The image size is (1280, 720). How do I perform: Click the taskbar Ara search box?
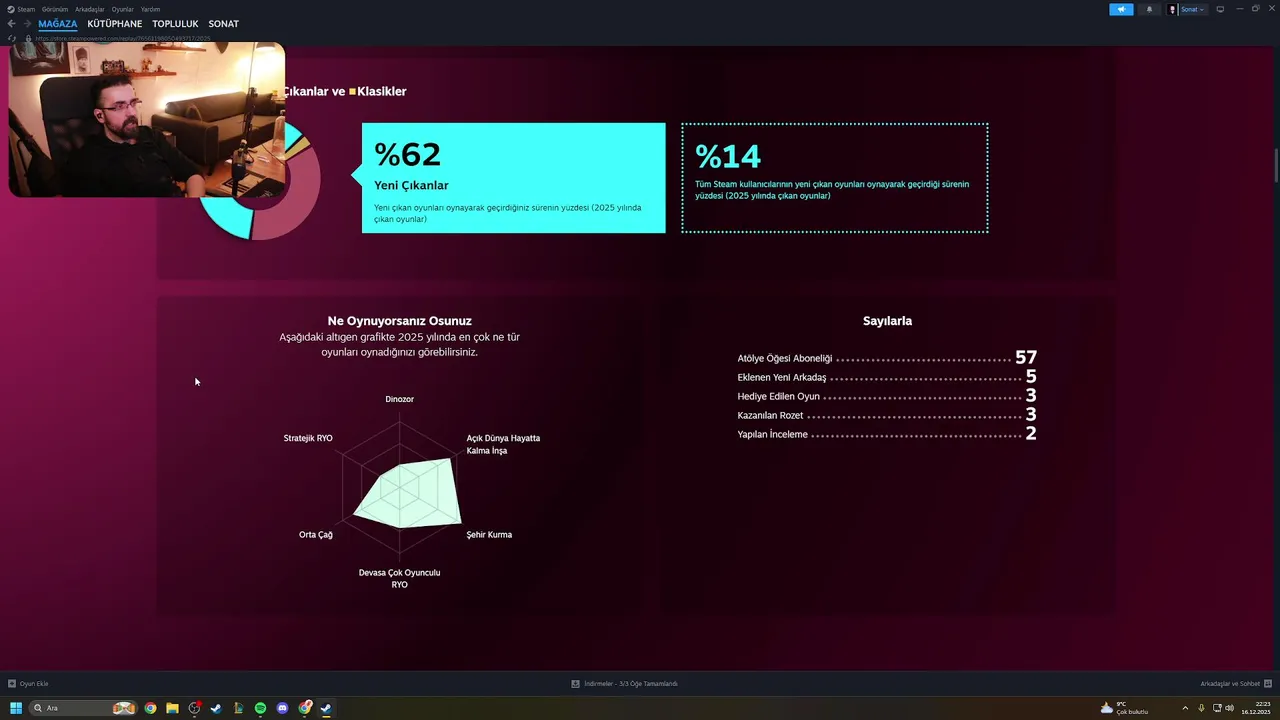[x=82, y=708]
